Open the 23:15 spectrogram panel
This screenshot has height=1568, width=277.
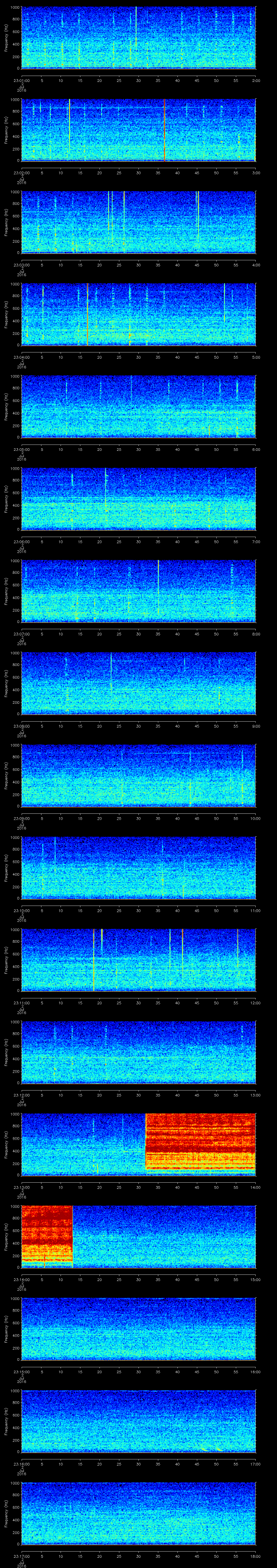pyautogui.click(x=138, y=1329)
